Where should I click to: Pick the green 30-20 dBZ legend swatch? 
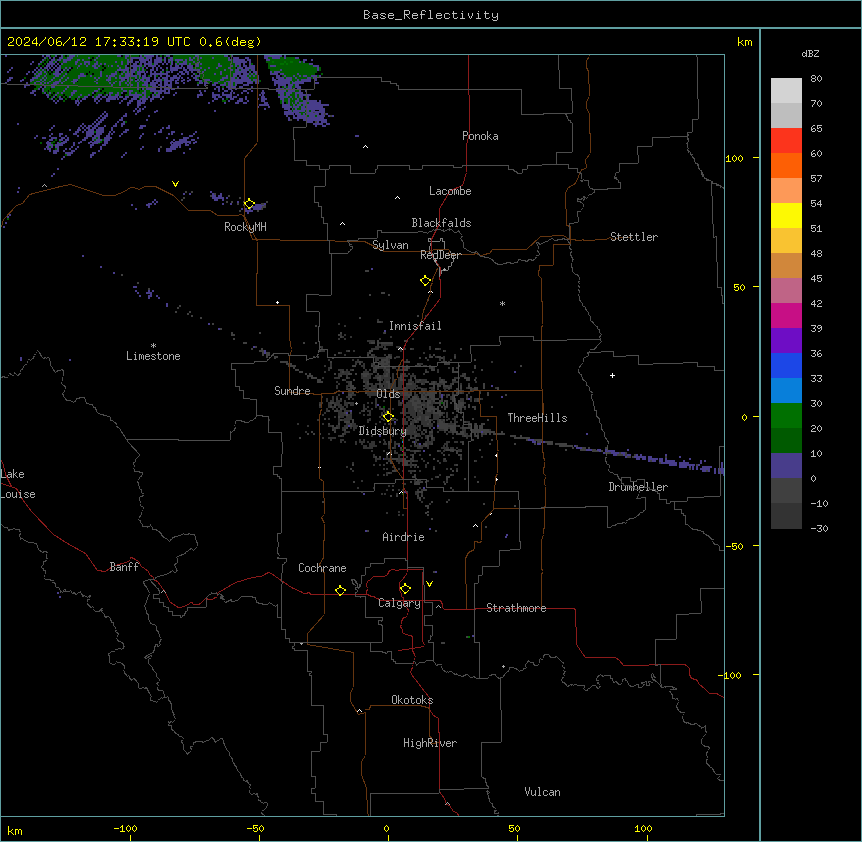(786, 416)
